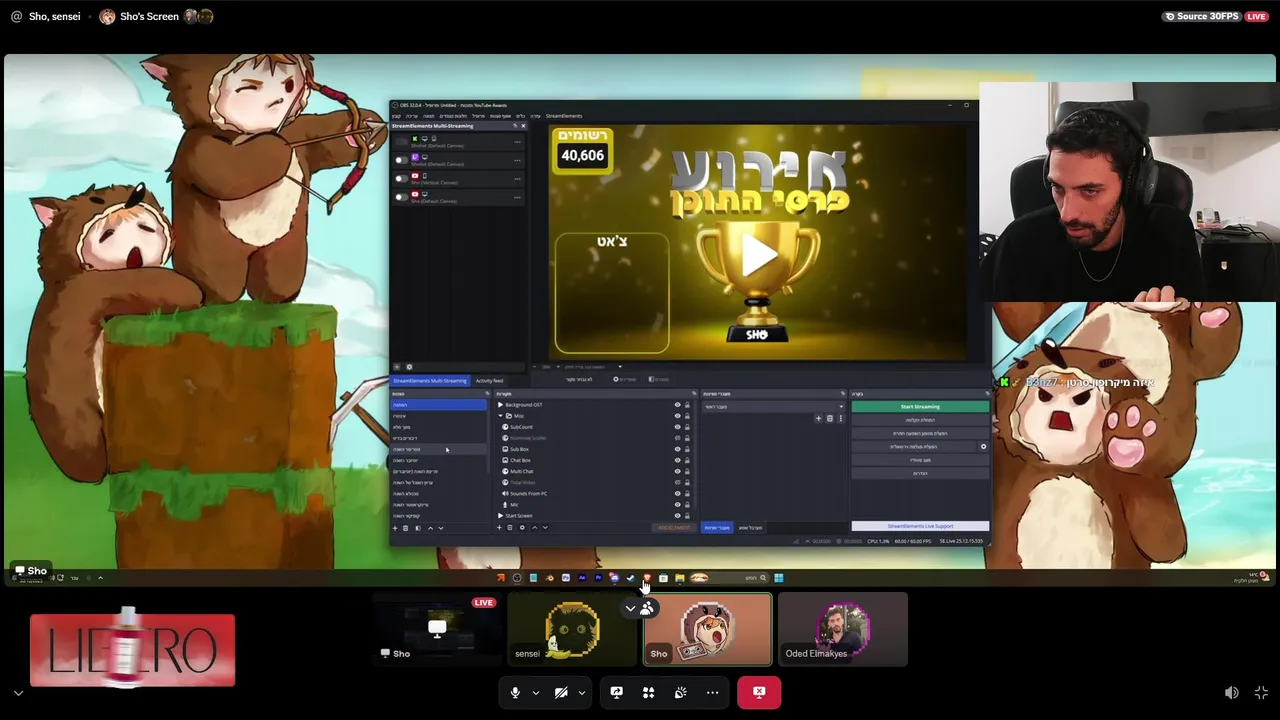Remove transition trash icon
Viewport: 1280px width, 720px height.
pyautogui.click(x=830, y=419)
